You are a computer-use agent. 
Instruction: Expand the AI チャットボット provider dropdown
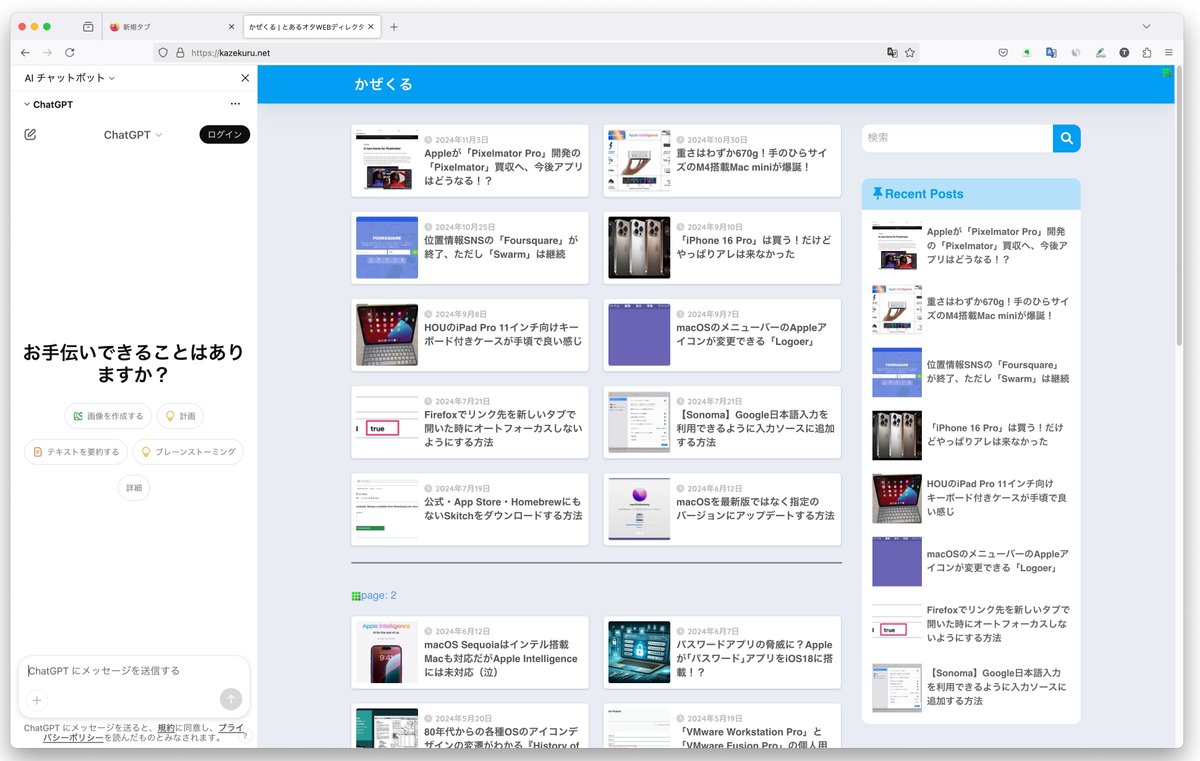point(70,78)
